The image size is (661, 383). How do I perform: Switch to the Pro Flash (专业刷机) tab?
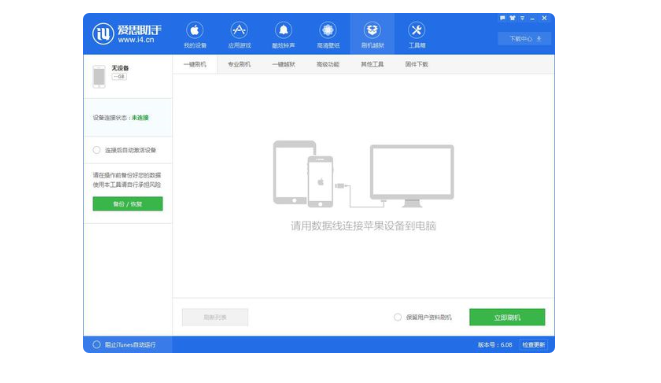[239, 64]
